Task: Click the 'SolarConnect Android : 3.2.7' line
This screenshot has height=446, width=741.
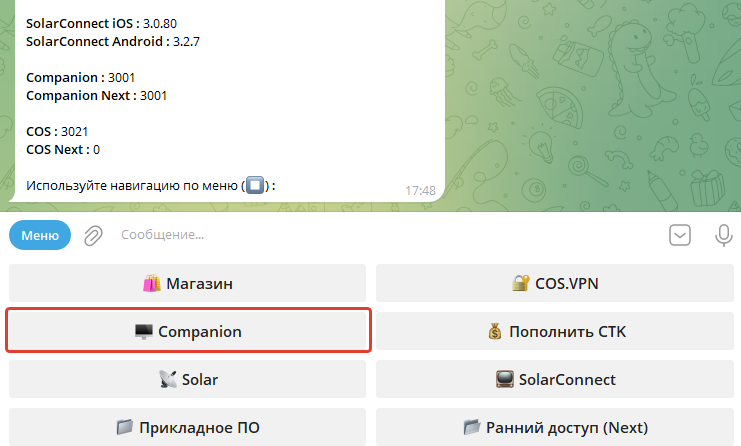Action: (x=113, y=42)
